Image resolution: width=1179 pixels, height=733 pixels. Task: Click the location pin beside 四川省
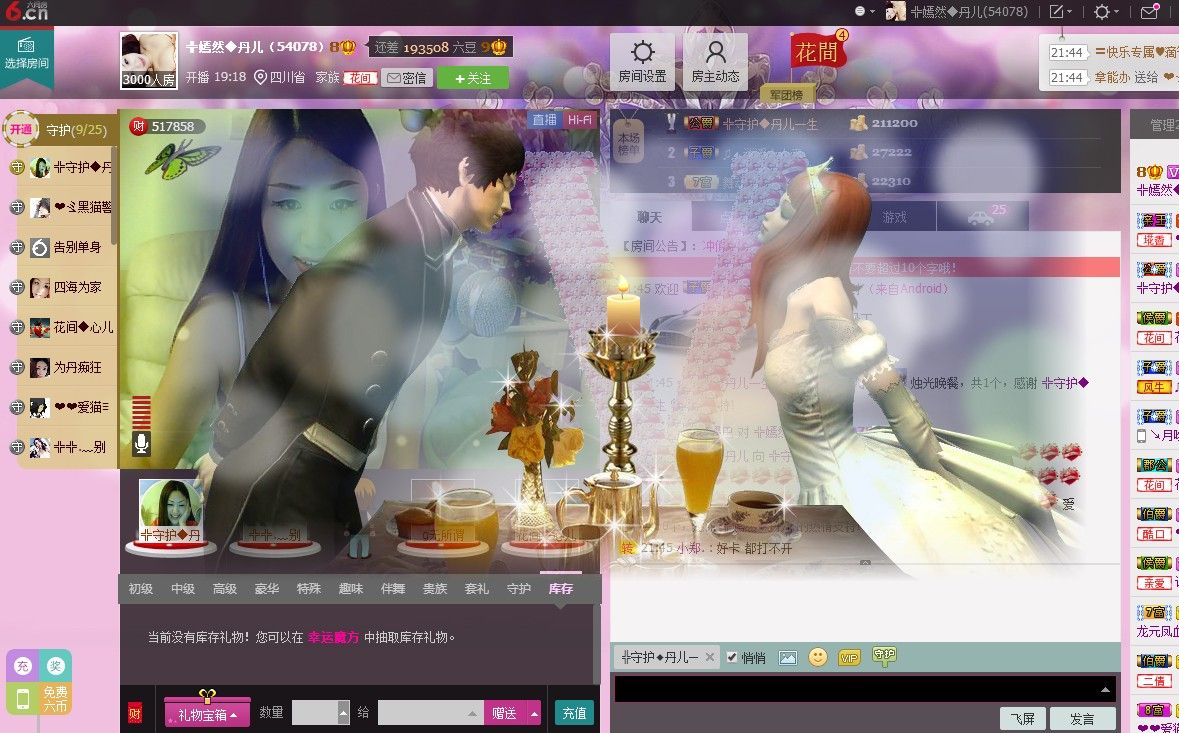tap(261, 77)
